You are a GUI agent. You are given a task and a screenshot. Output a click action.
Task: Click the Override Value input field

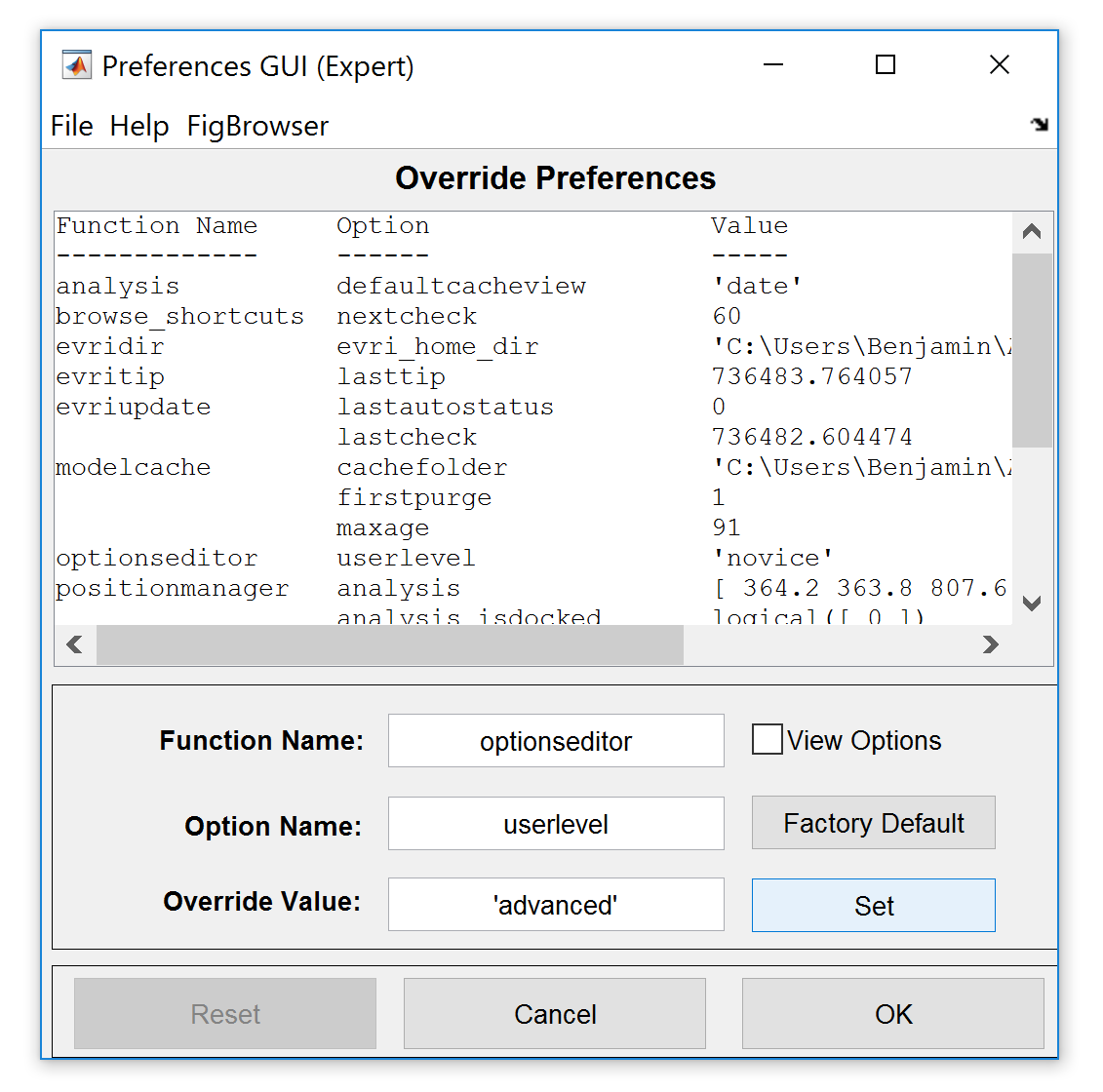pyautogui.click(x=556, y=905)
